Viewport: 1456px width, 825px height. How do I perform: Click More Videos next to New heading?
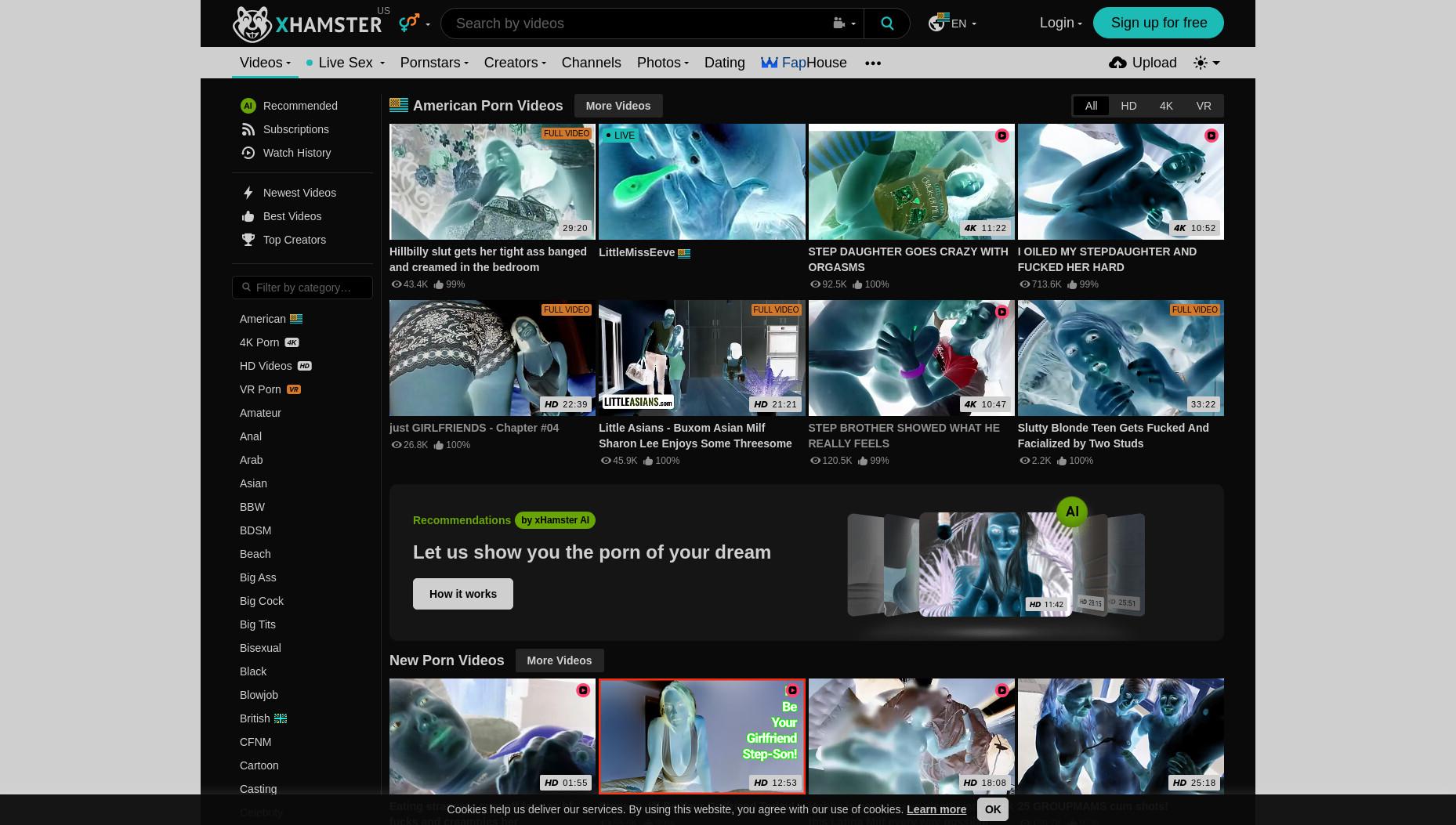coord(559,660)
